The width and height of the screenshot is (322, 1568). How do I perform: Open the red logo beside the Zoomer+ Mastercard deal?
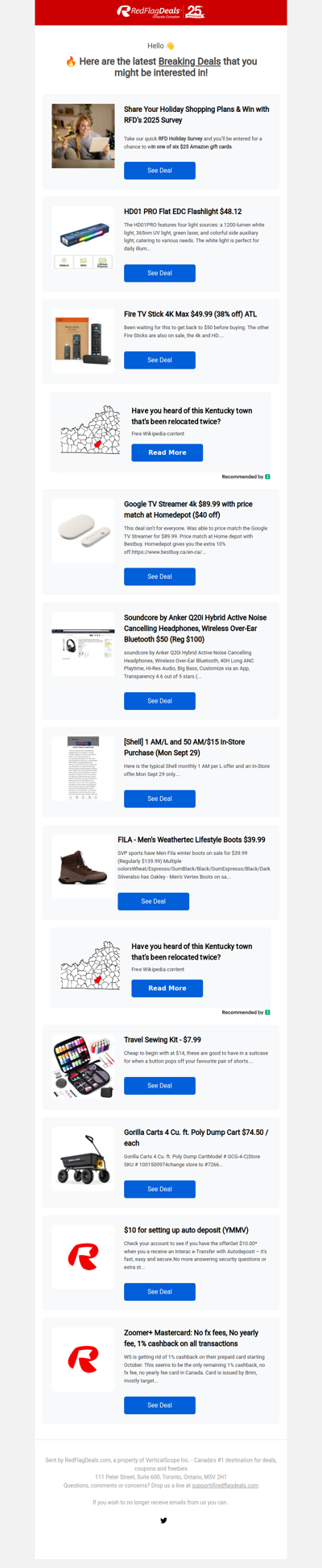83,1360
